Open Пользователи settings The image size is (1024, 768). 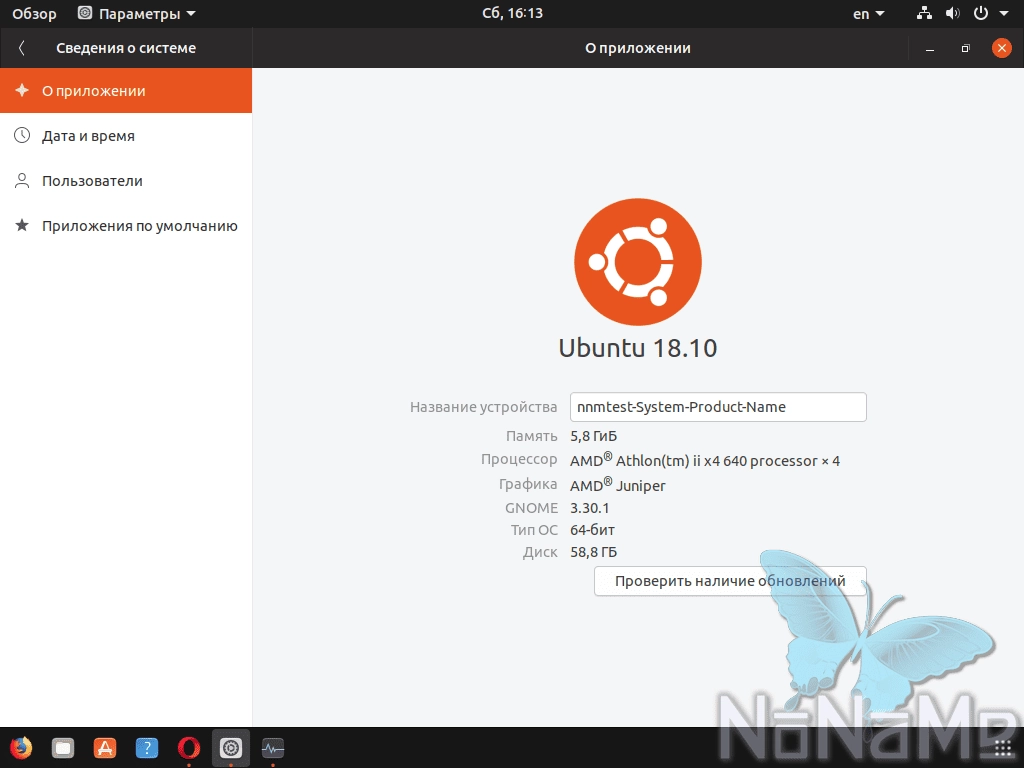(x=126, y=181)
